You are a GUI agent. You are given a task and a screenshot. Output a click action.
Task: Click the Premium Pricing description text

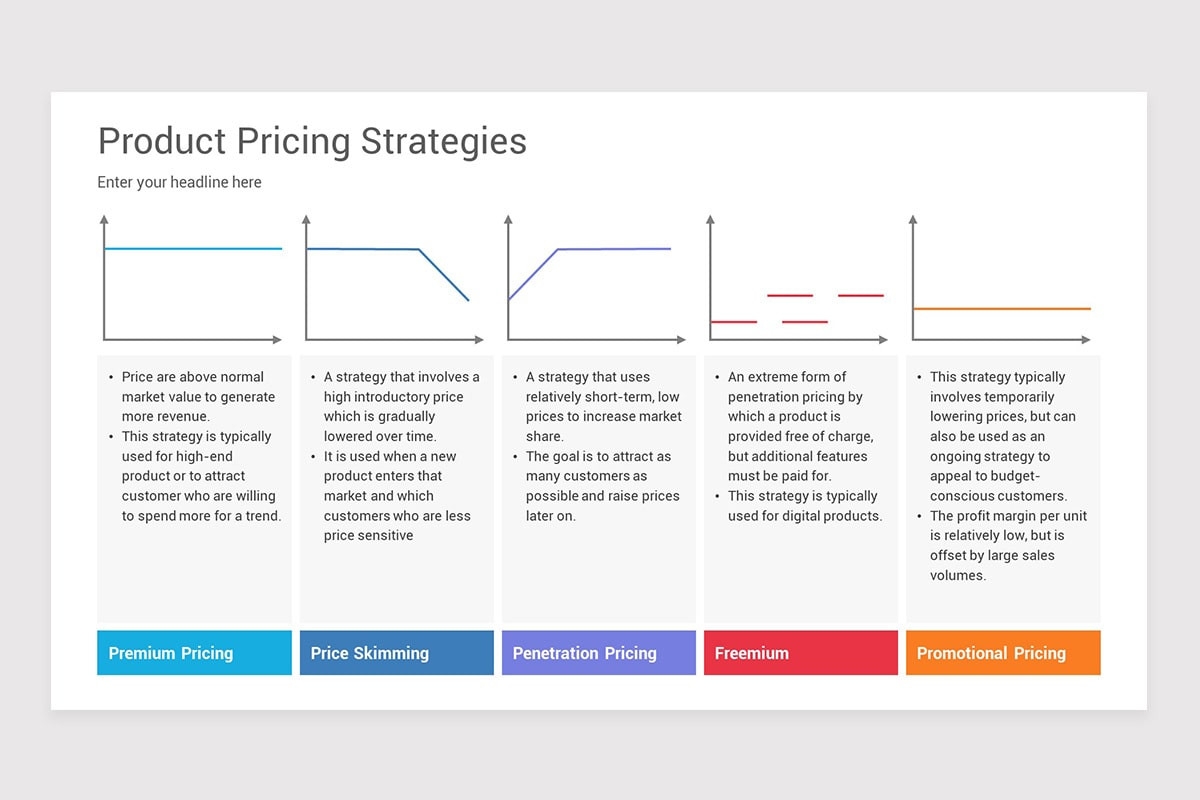pos(195,446)
